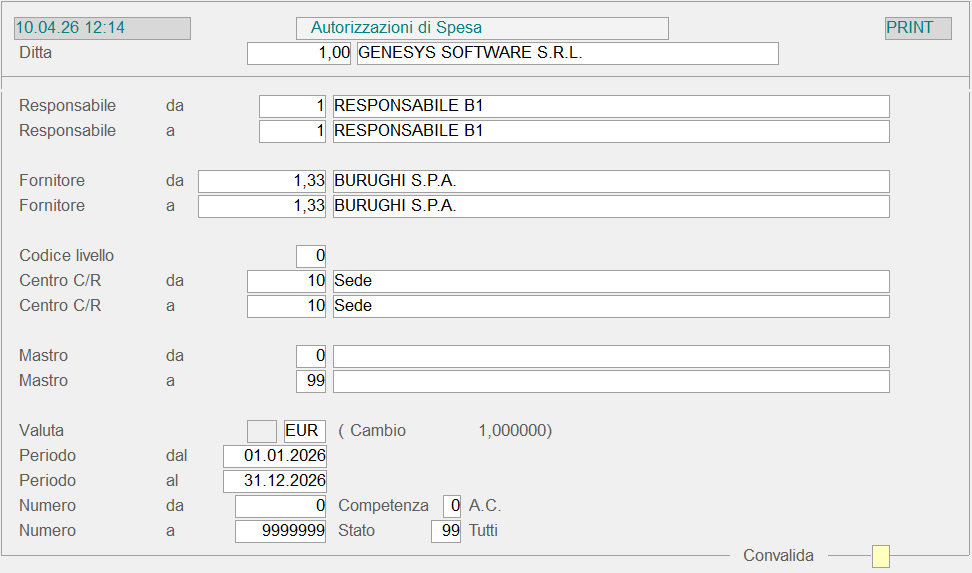Click the Responsabile da code field
This screenshot has height=573, width=972.
tap(292, 106)
